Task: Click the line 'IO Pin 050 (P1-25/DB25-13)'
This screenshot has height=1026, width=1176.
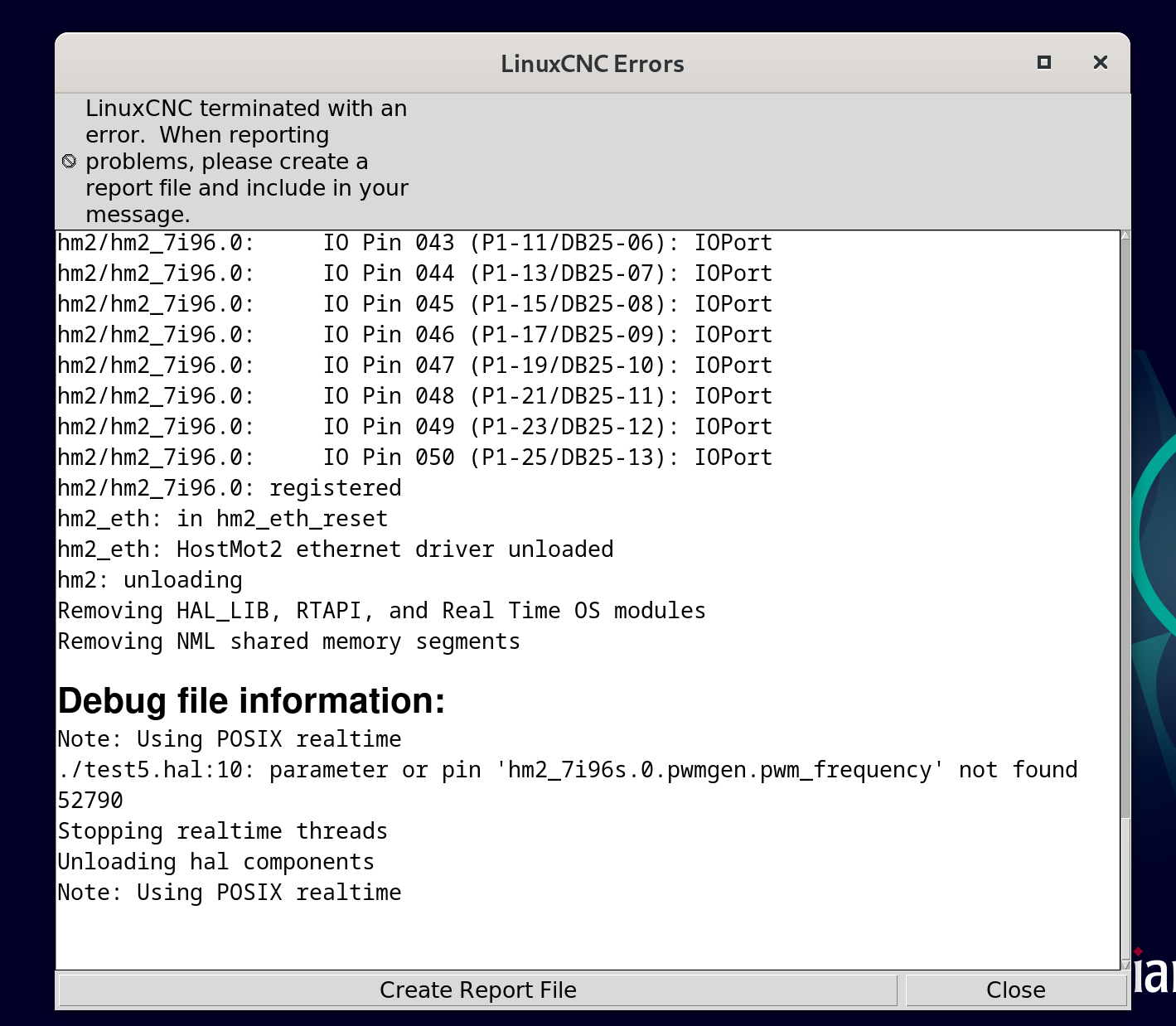Action: [415, 457]
